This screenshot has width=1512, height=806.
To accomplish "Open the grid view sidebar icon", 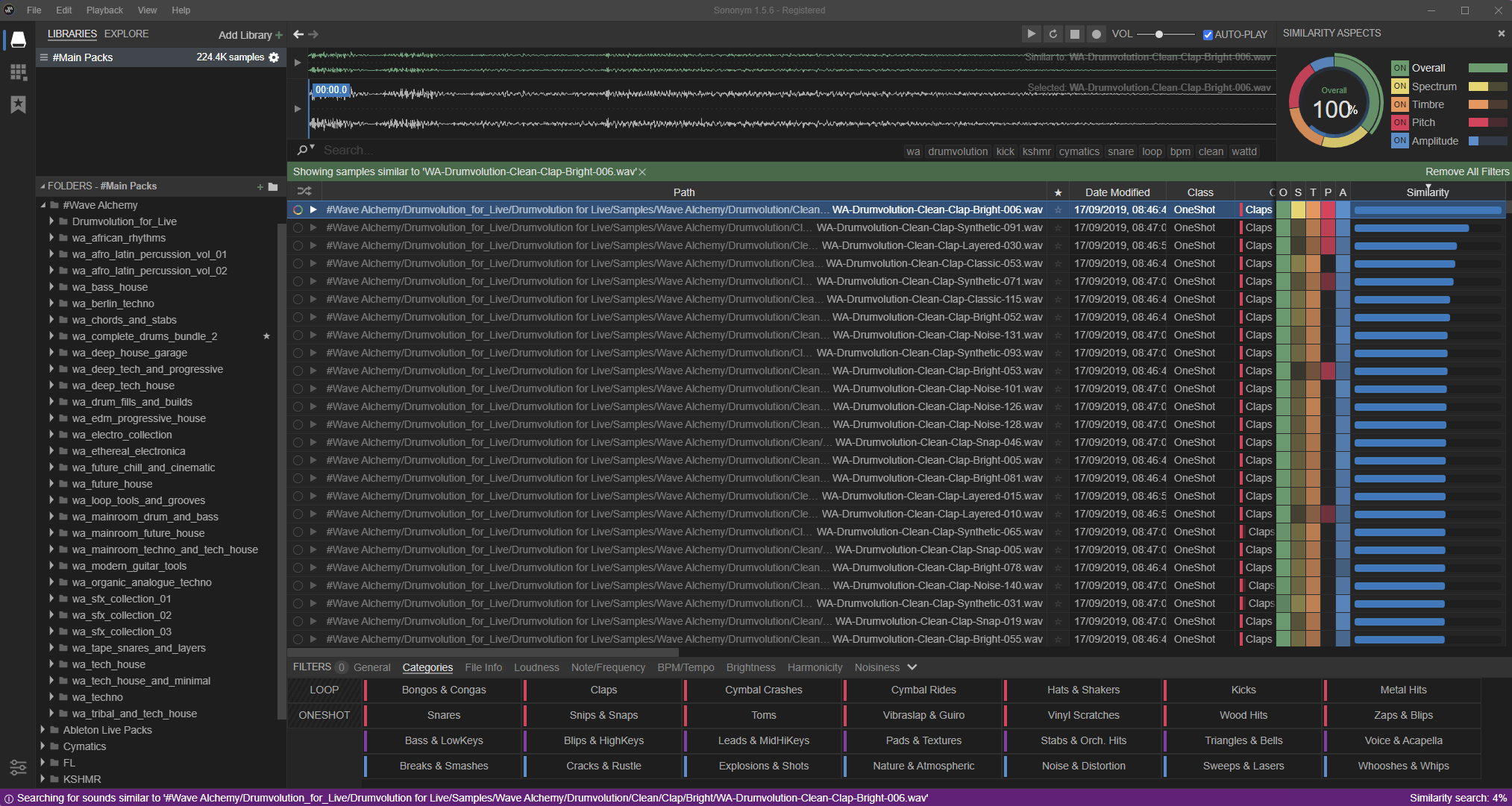I will coord(18,72).
